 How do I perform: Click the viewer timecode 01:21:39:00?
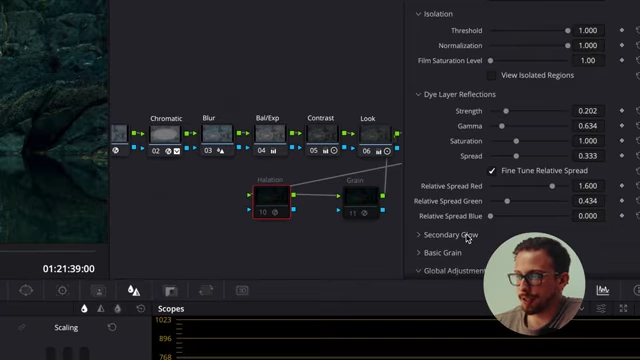(x=69, y=269)
